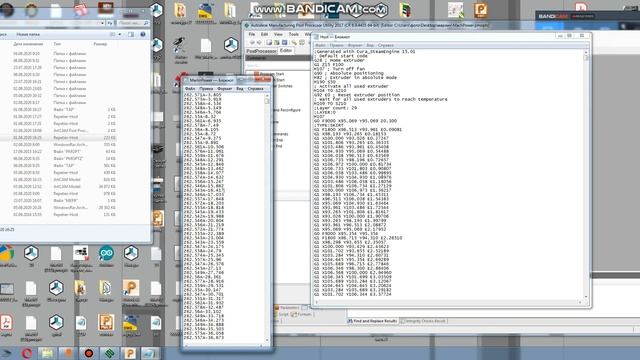Toggle preview pane icon in Explorer
The width and height of the screenshot is (640, 360).
point(131,35)
